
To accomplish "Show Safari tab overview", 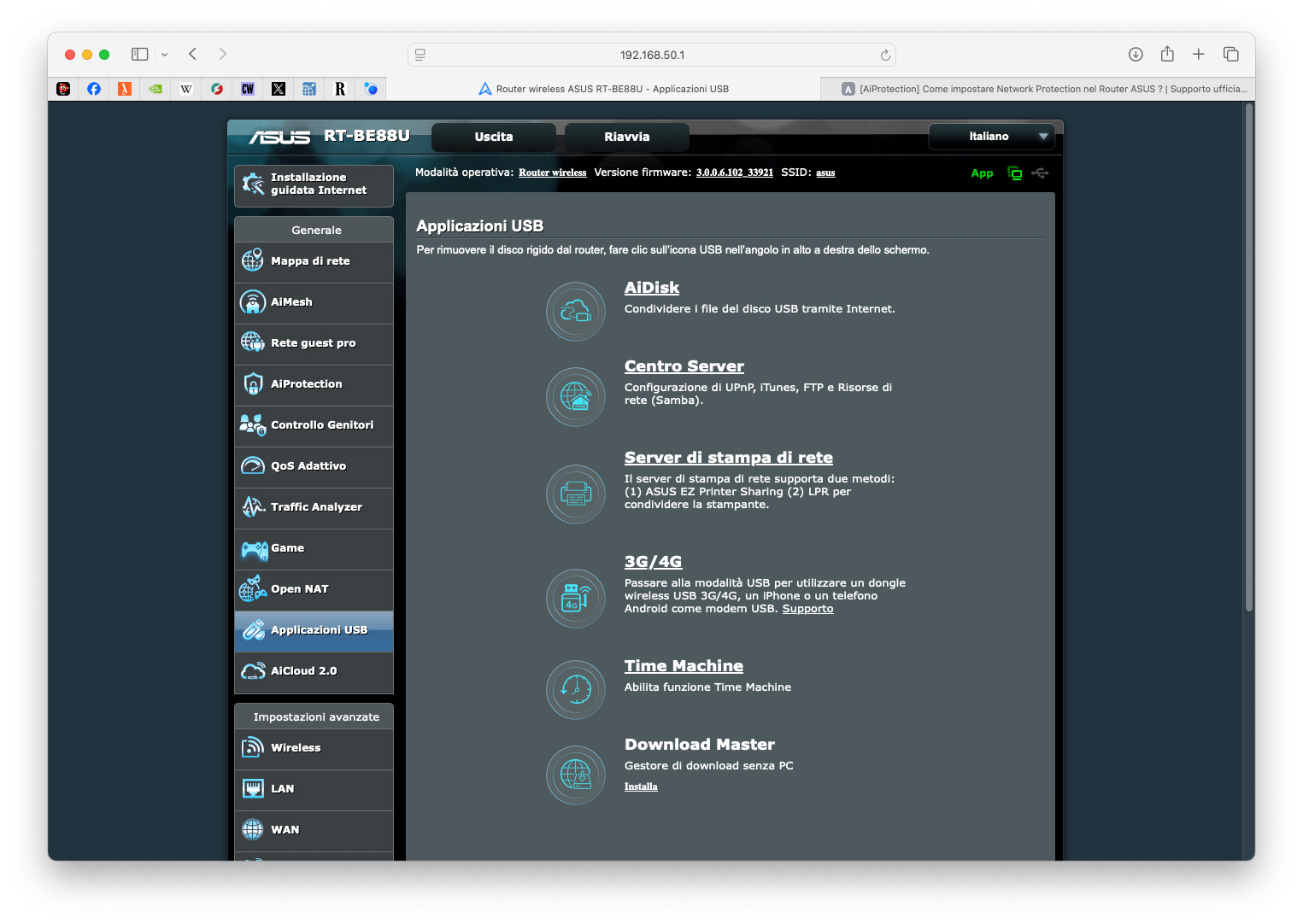I will 1231,55.
